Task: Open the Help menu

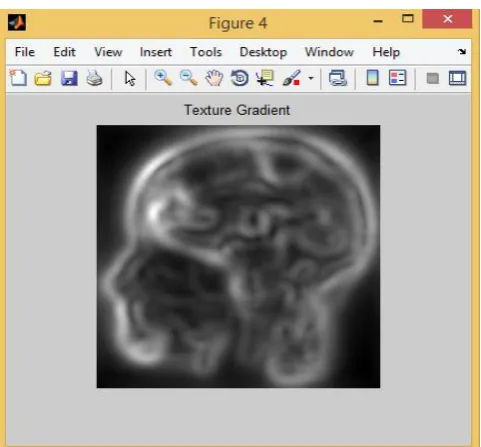Action: point(386,52)
